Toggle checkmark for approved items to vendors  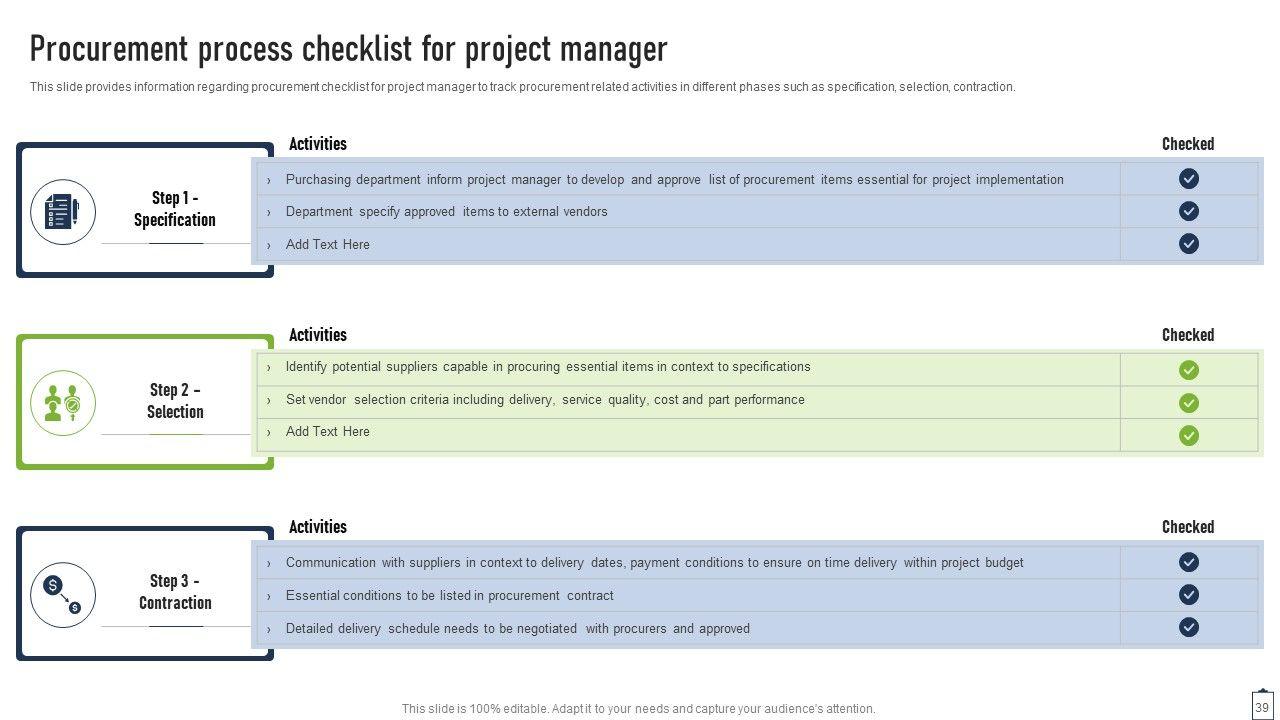1189,211
